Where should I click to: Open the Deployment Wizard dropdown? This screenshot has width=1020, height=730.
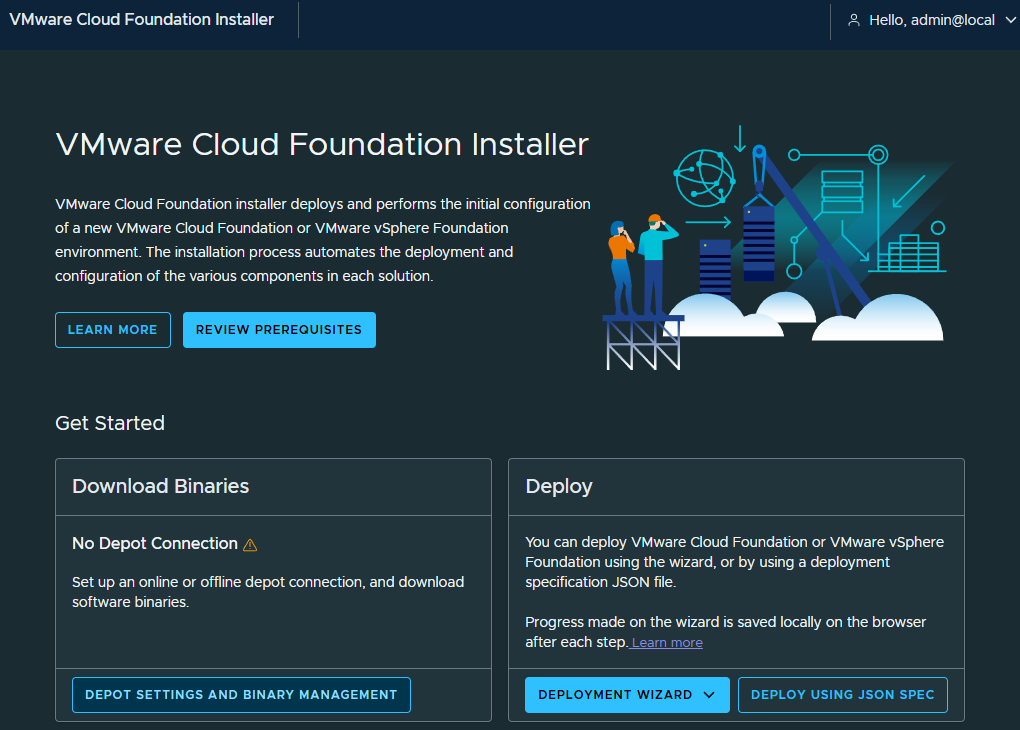pyautogui.click(x=627, y=695)
